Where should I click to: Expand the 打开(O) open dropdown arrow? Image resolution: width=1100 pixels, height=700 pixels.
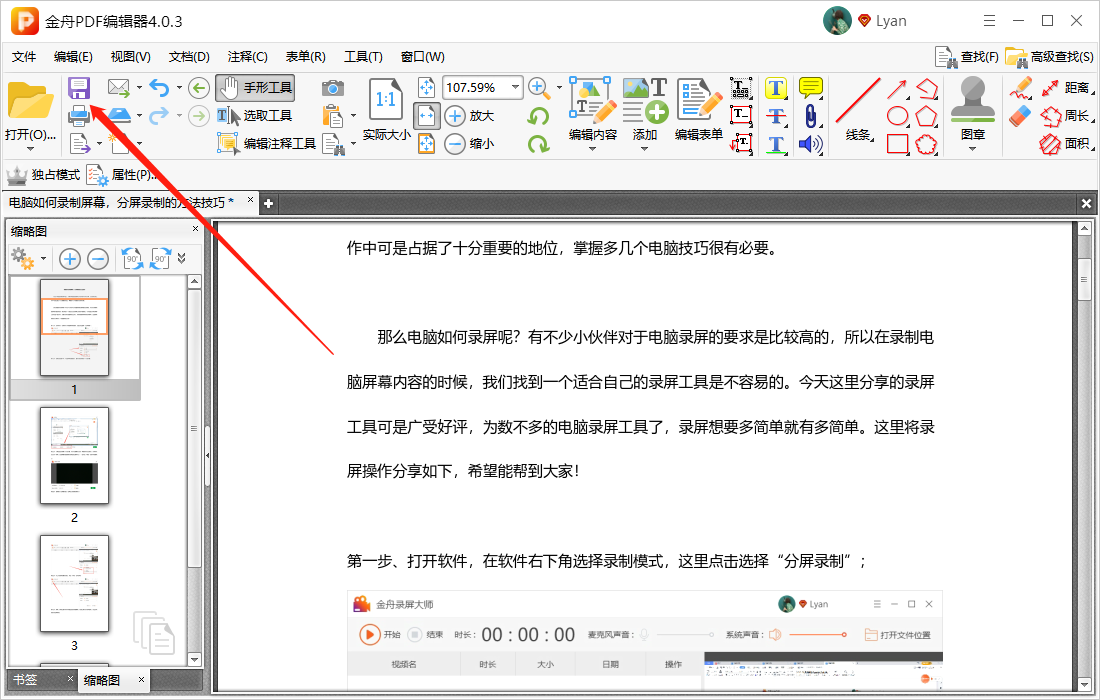[x=30, y=149]
